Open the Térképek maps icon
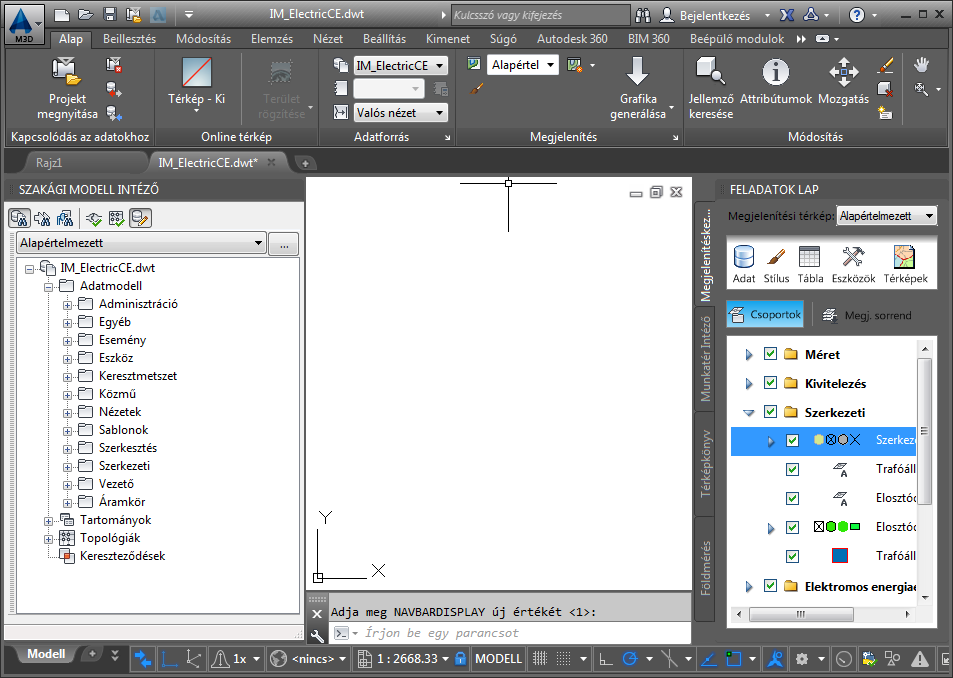 pyautogui.click(x=905, y=264)
